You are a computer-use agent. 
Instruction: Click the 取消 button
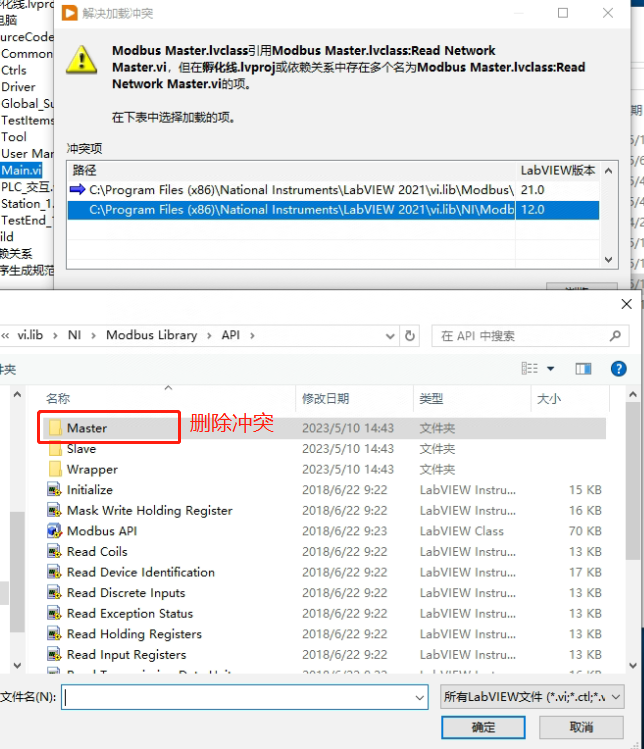581,728
